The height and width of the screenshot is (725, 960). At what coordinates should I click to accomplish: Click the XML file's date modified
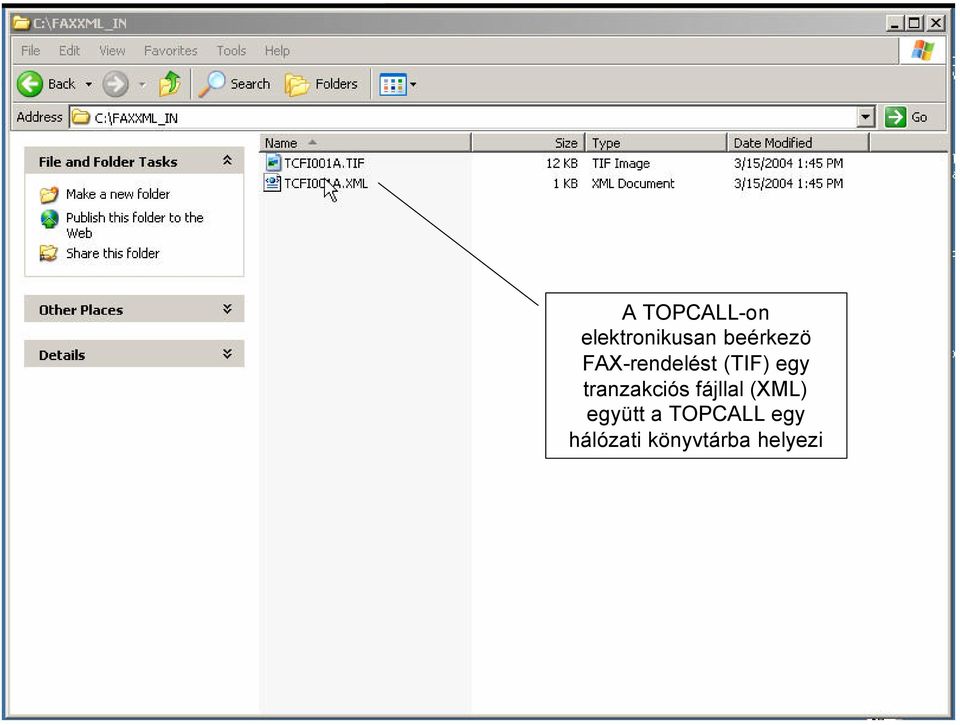pos(789,184)
